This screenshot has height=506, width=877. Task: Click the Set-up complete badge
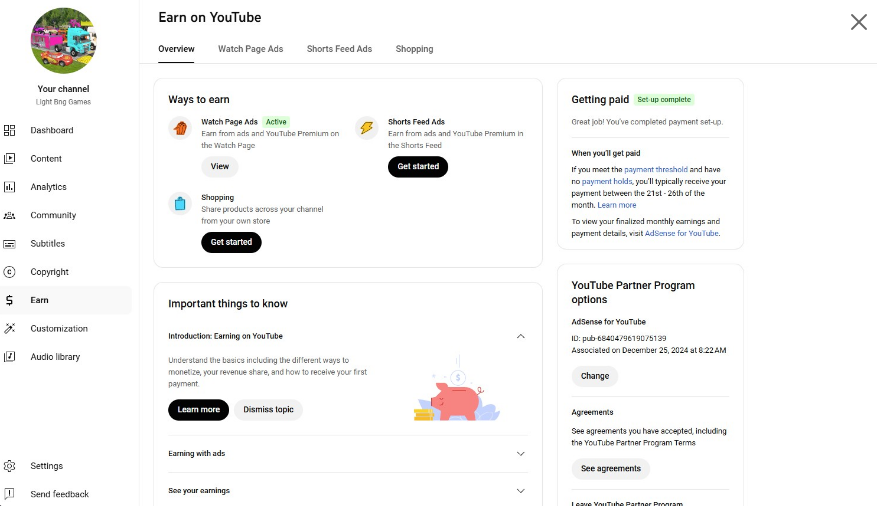click(x=664, y=100)
